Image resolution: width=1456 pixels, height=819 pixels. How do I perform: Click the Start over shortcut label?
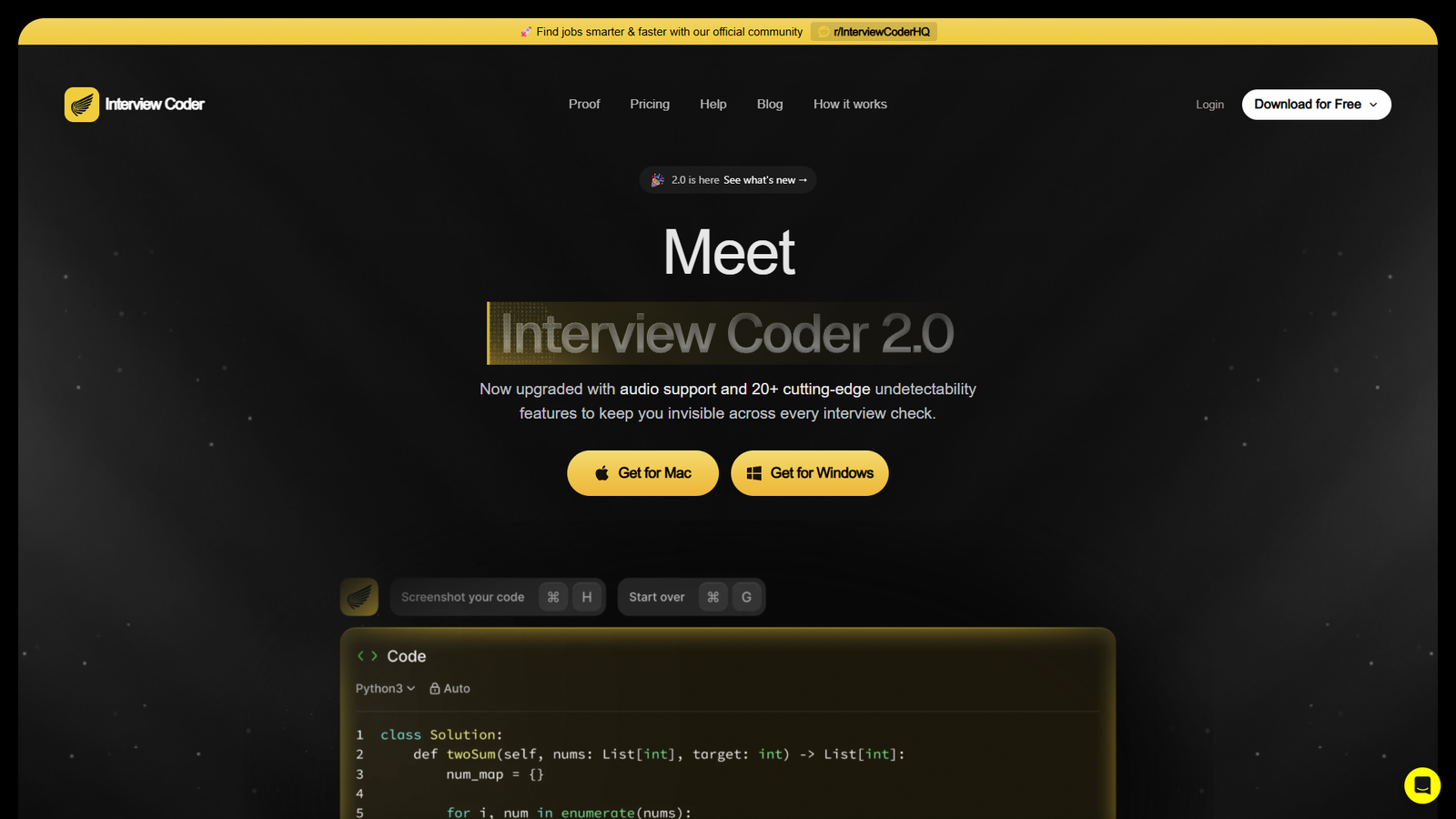657,597
